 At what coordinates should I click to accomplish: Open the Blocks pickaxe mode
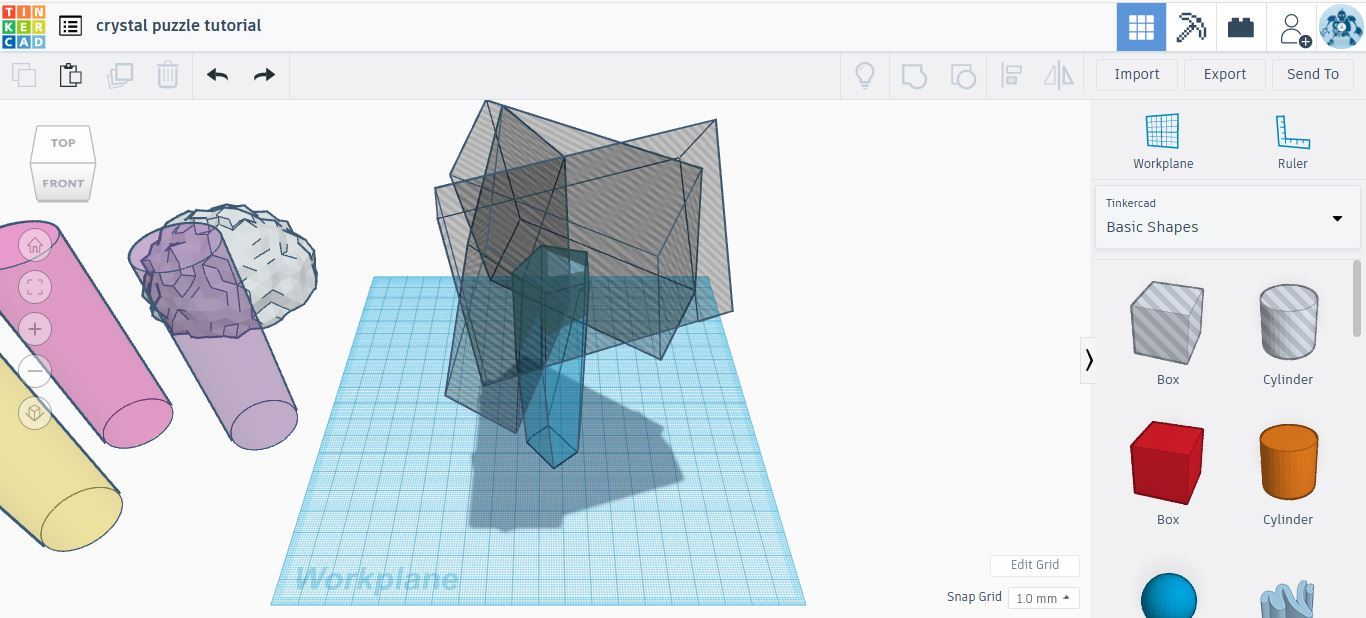[x=1191, y=27]
